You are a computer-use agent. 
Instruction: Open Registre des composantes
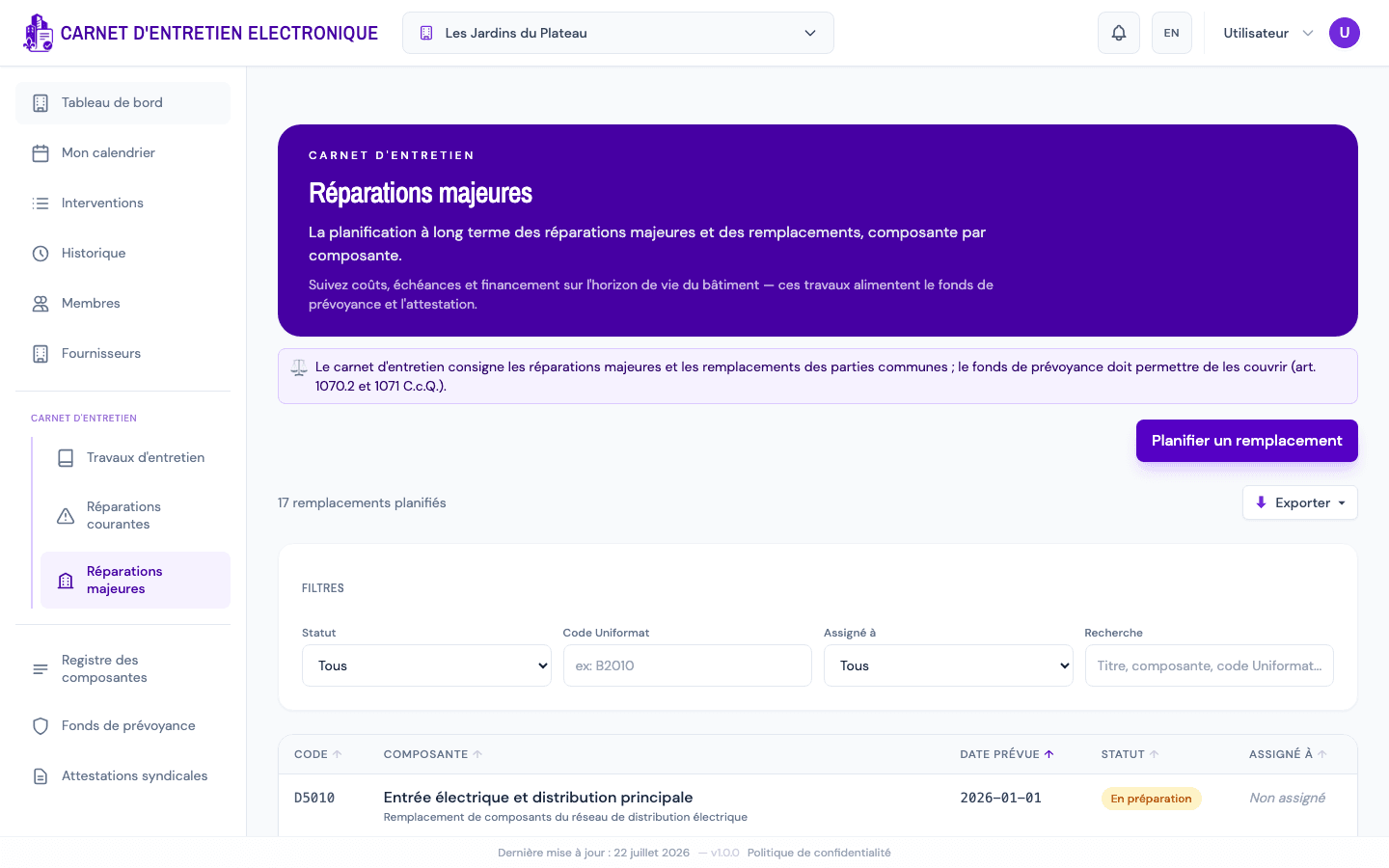123,669
